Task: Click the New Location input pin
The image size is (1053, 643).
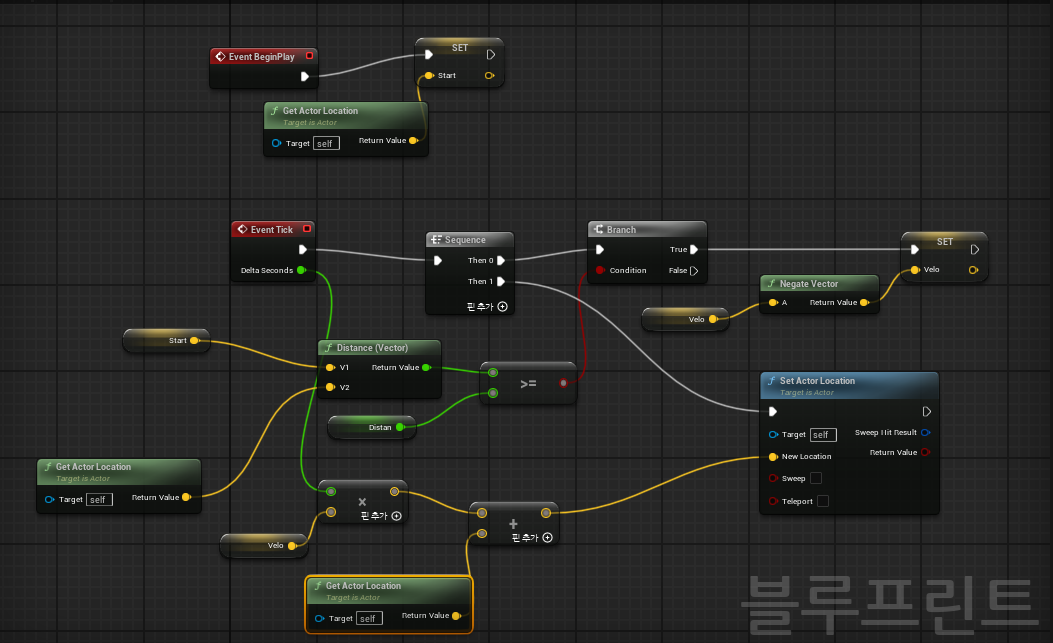Action: point(773,457)
